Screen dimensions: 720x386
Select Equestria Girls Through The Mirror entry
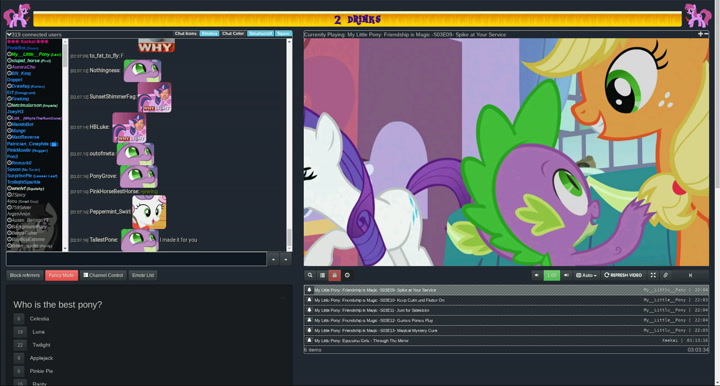[506, 341]
